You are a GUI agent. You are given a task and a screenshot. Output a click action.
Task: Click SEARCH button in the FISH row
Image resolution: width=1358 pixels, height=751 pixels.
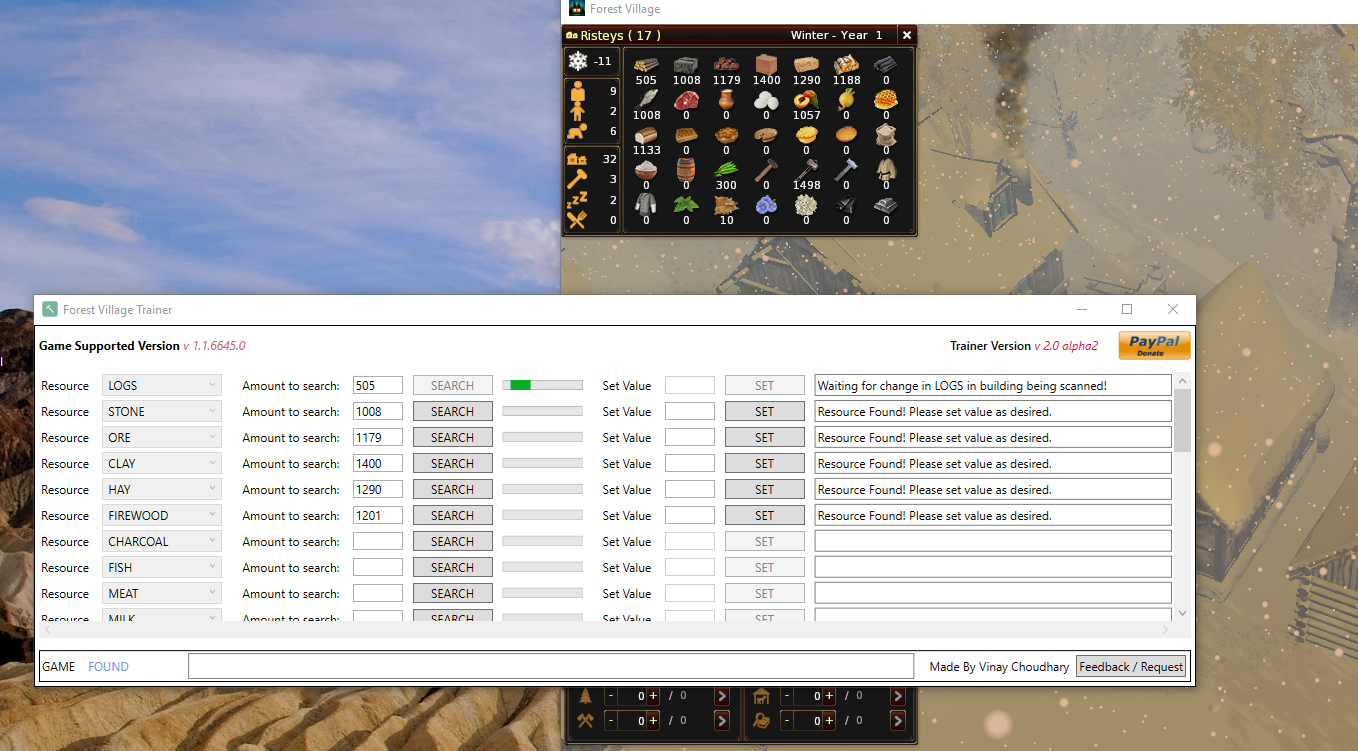tap(452, 567)
